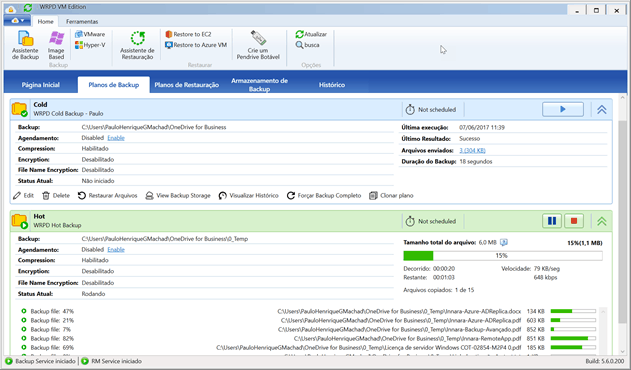631x370 pixels.
Task: Click Forçar Backup Completo
Action: (324, 196)
